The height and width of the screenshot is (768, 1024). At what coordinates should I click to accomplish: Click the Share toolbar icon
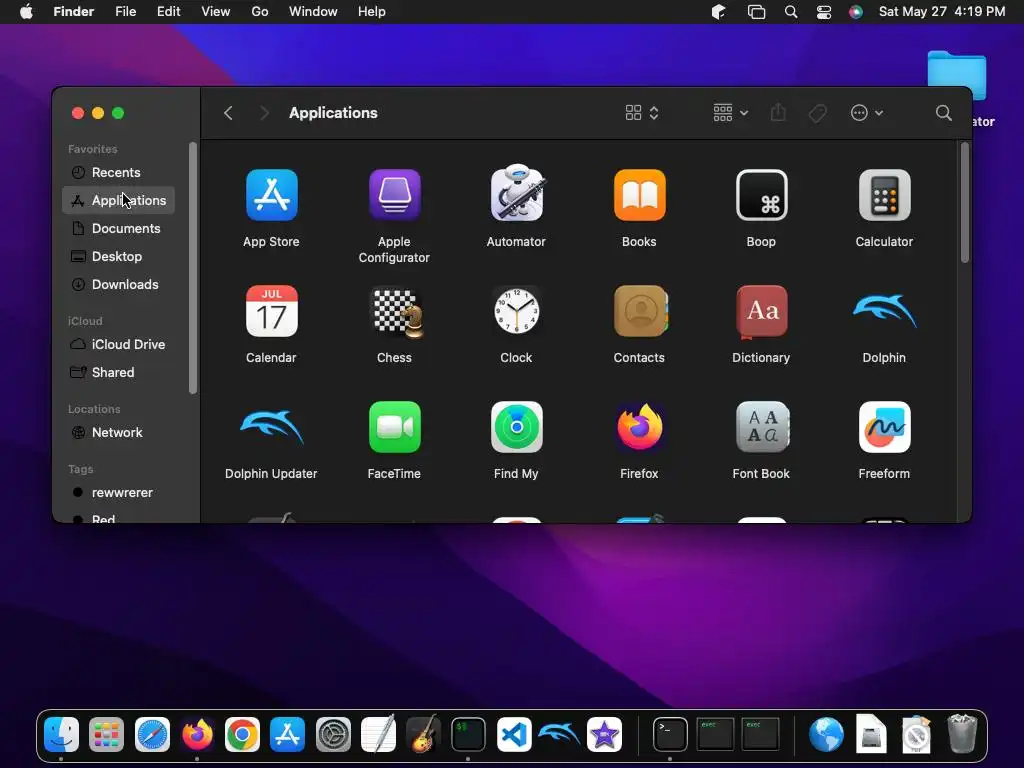coord(778,112)
